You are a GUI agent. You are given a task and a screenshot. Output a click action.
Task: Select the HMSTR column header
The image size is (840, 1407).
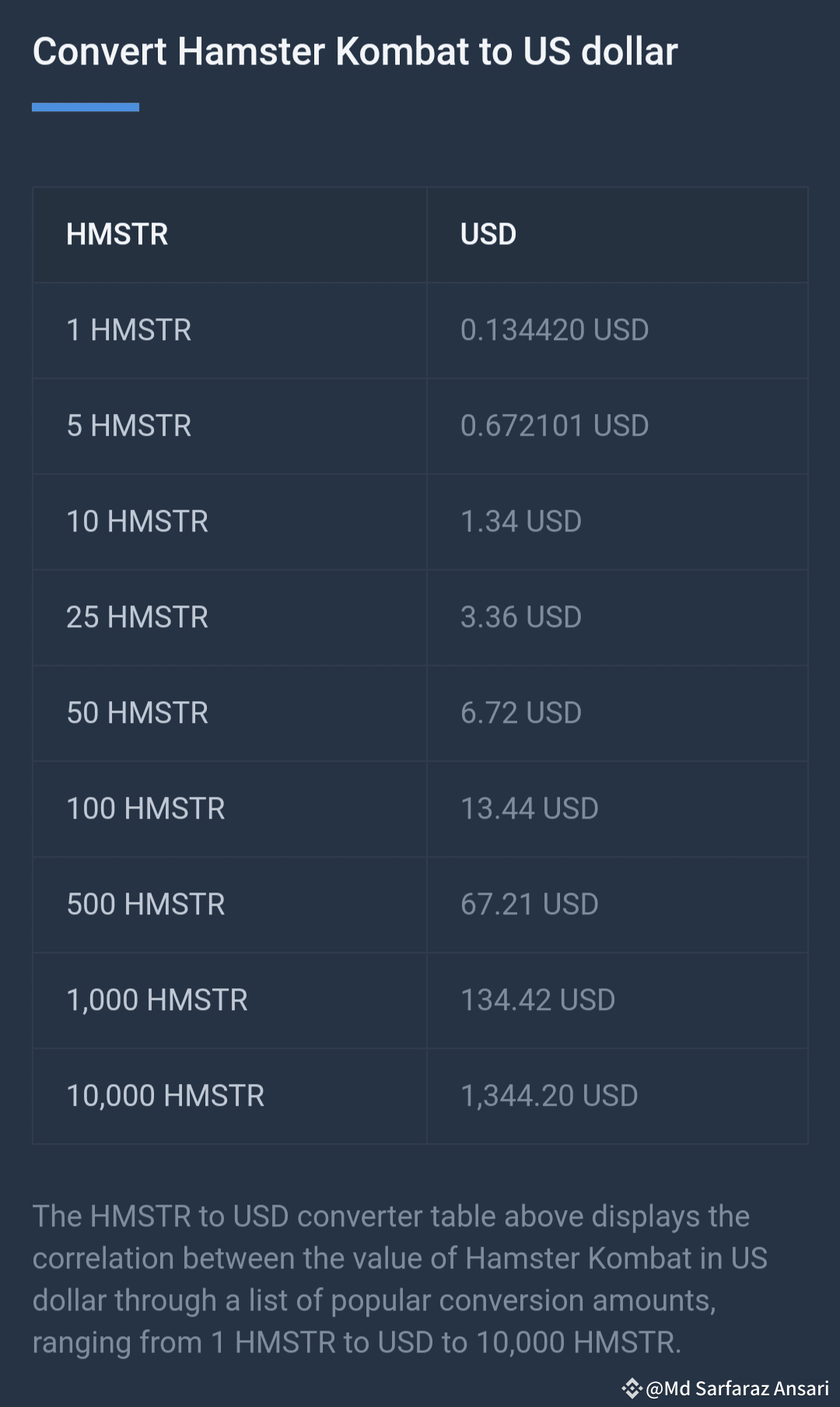117,234
